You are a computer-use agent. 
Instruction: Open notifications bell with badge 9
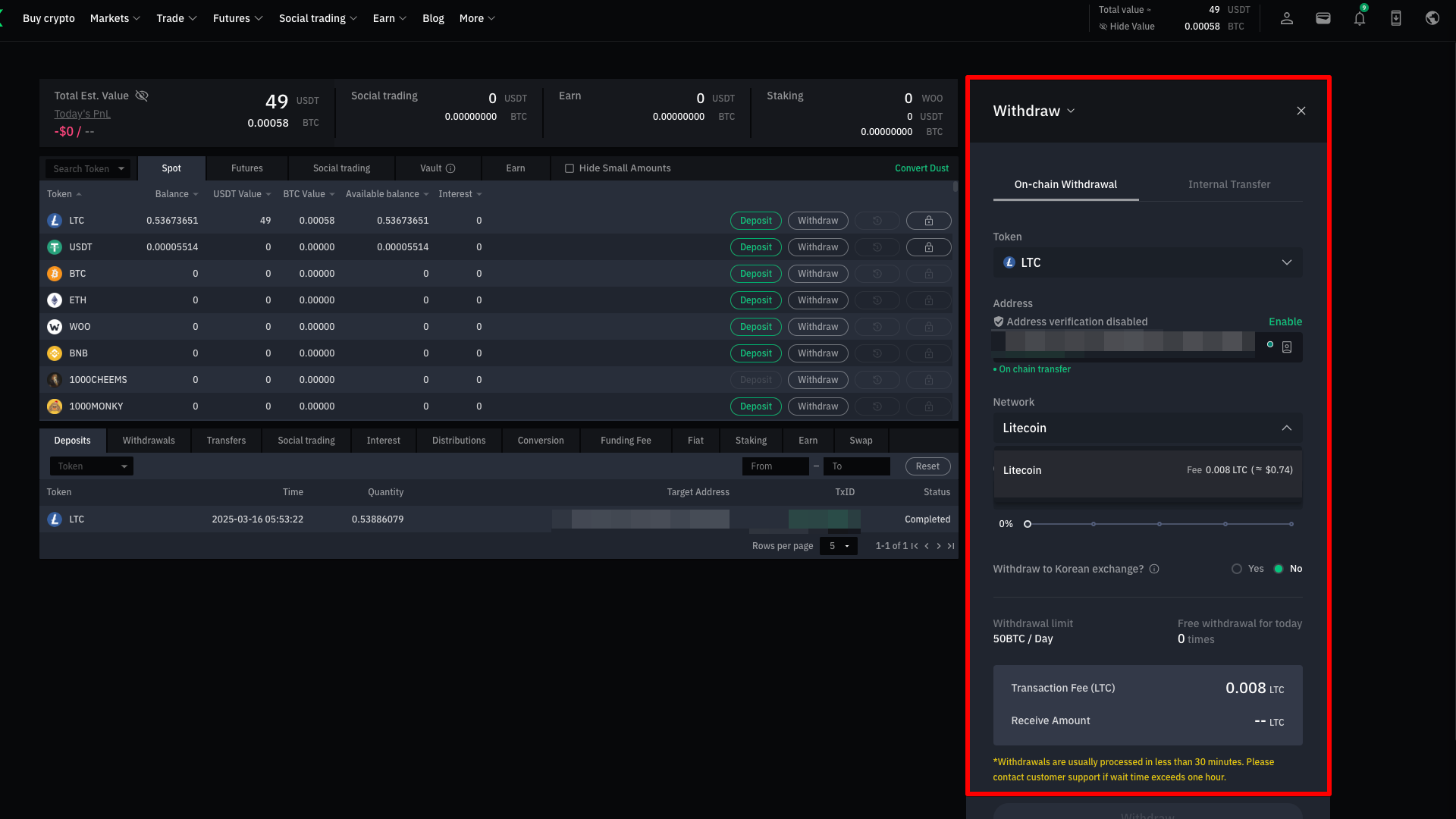1360,18
